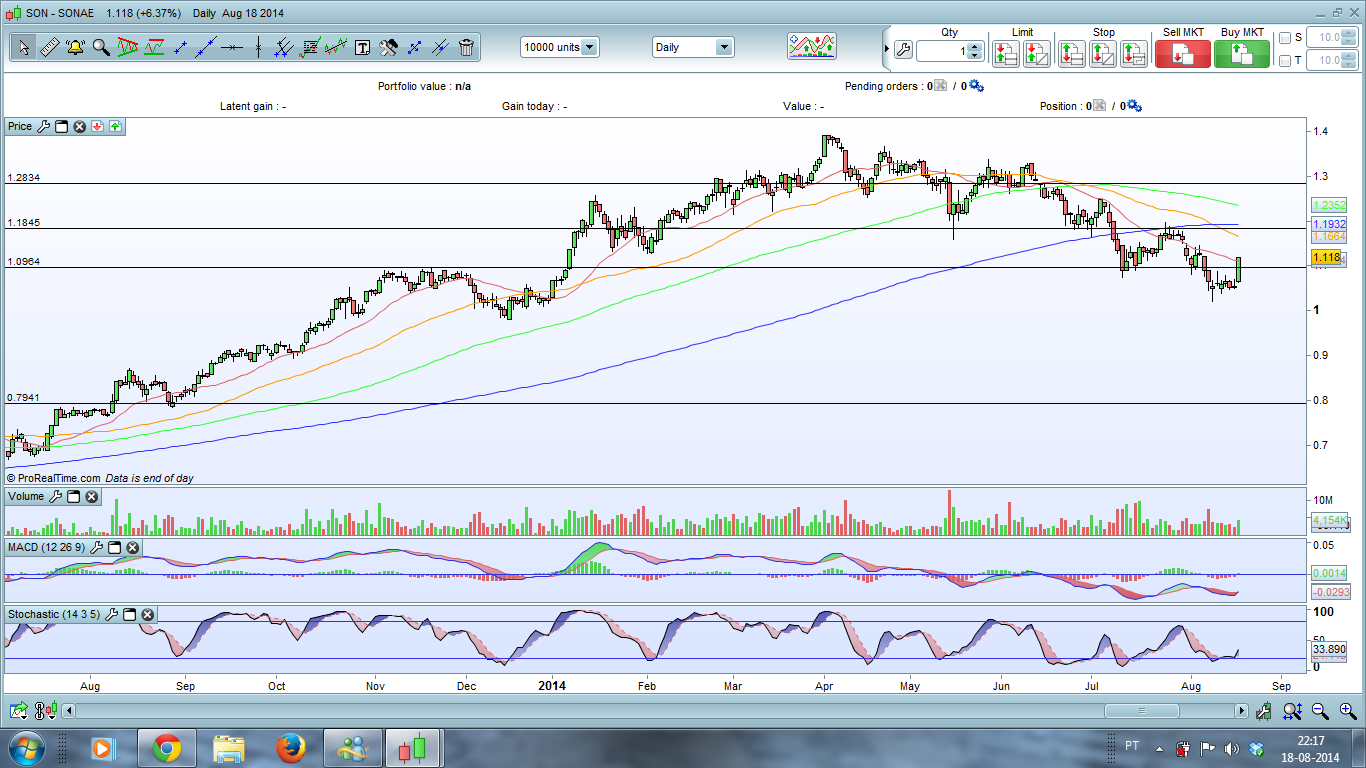This screenshot has height=768, width=1366.
Task: Remove the Stochastic indicator panel
Action: click(x=147, y=614)
